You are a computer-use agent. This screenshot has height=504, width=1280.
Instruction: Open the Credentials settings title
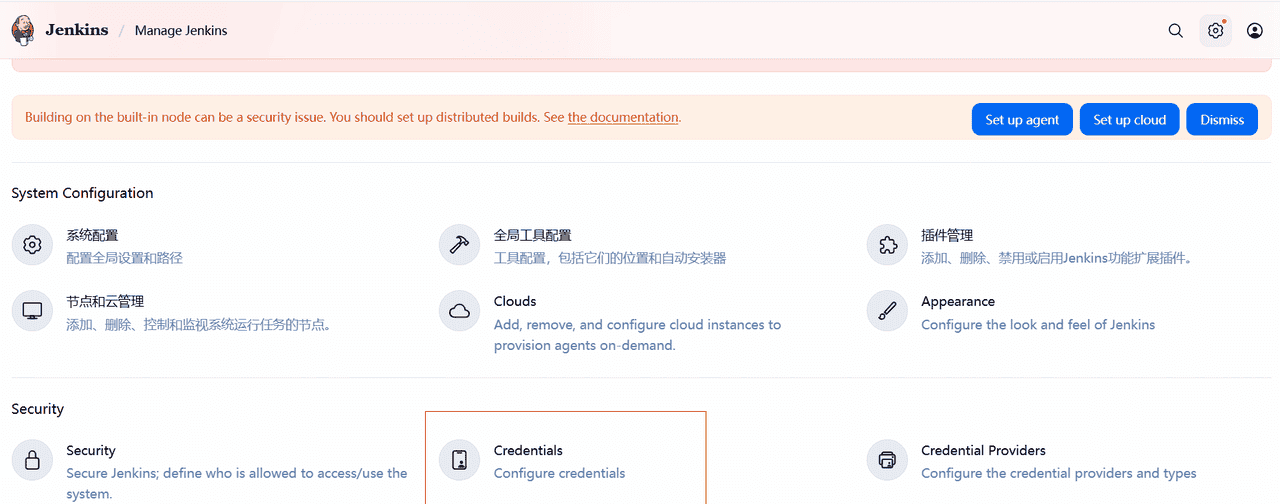click(x=528, y=450)
